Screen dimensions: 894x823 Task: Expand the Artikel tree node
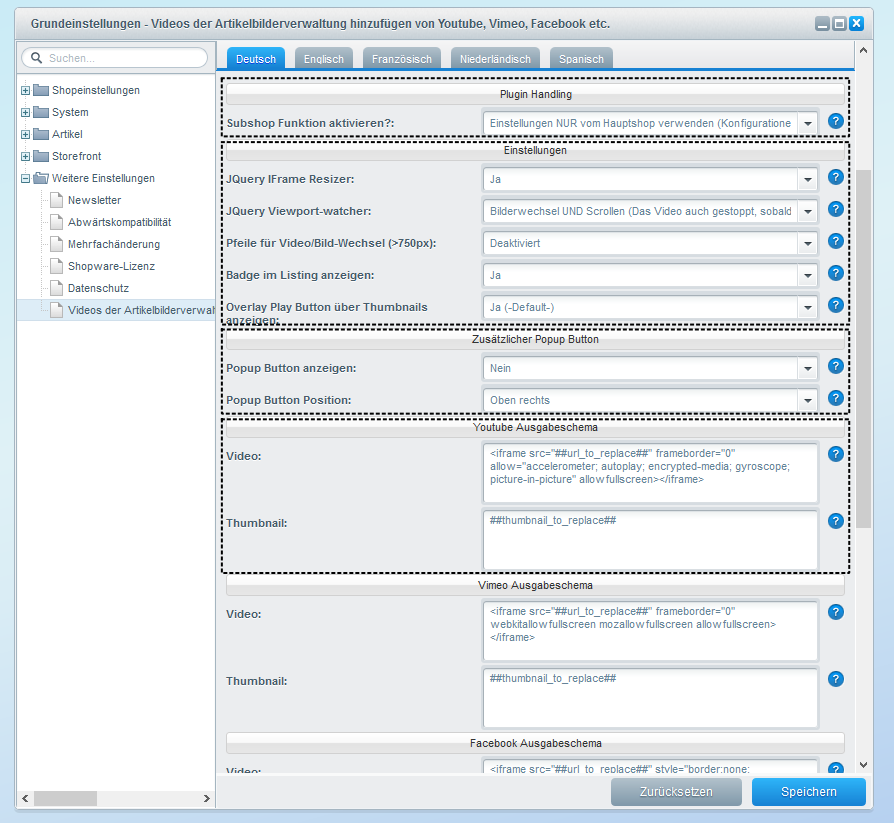pos(25,134)
